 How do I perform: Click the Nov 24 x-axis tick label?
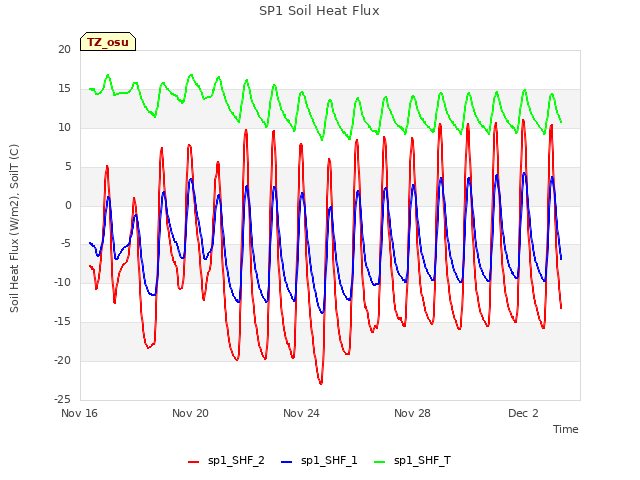(x=301, y=413)
